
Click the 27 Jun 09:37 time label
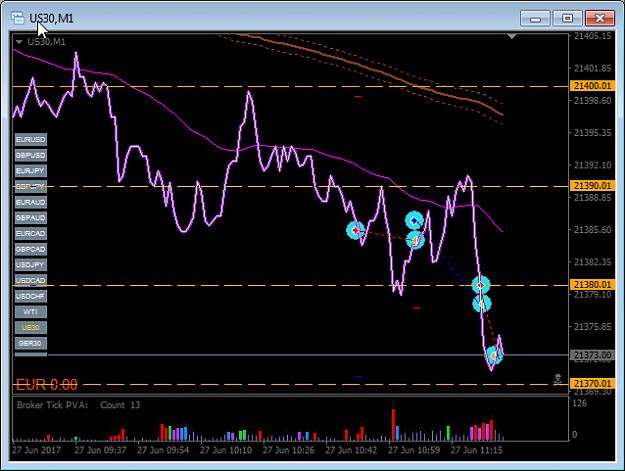pos(100,450)
